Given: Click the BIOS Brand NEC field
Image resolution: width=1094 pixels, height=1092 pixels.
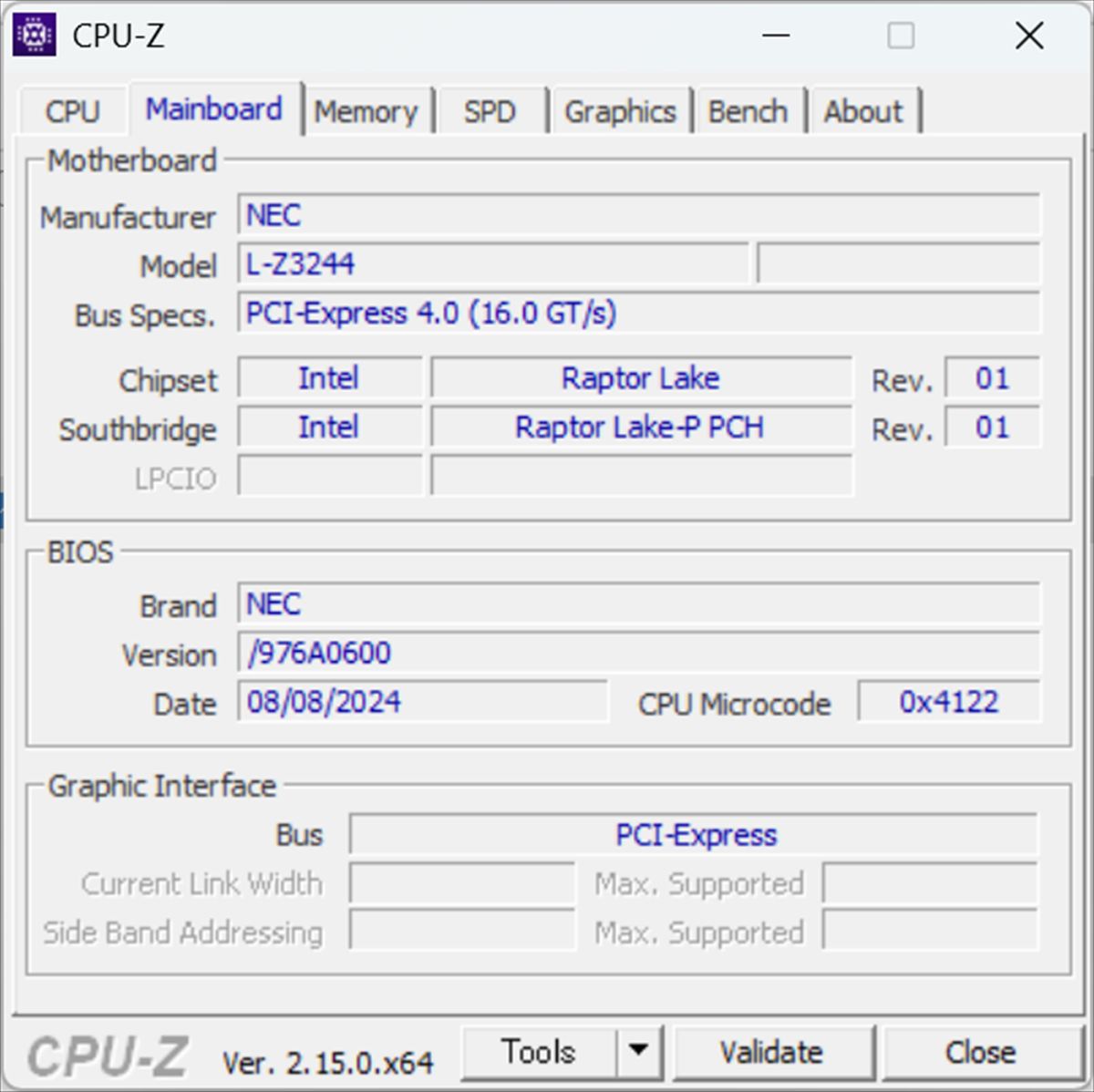Looking at the screenshot, I should pyautogui.click(x=639, y=603).
